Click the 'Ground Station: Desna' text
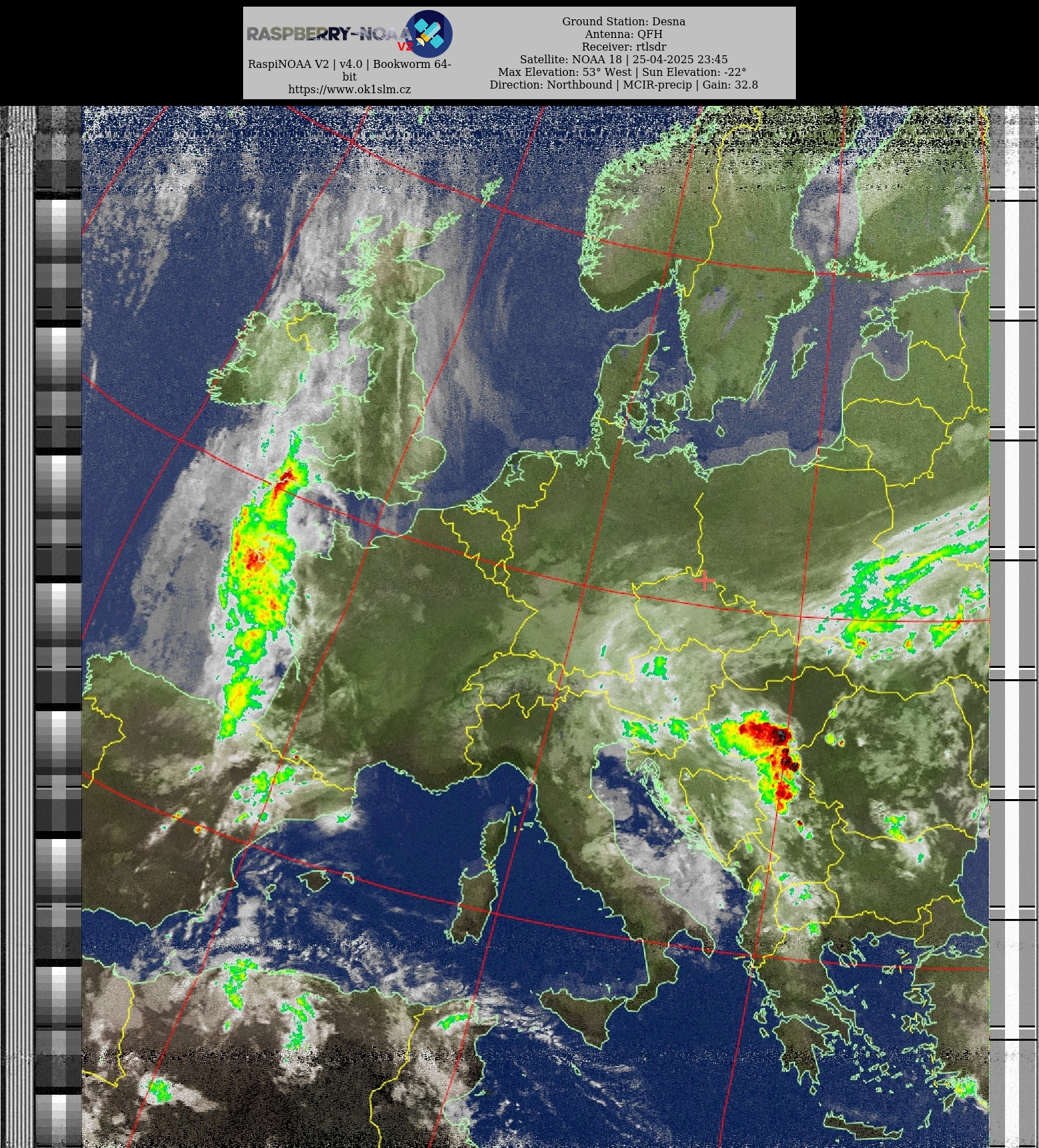Screen dimensions: 1039x1148 coord(623,21)
